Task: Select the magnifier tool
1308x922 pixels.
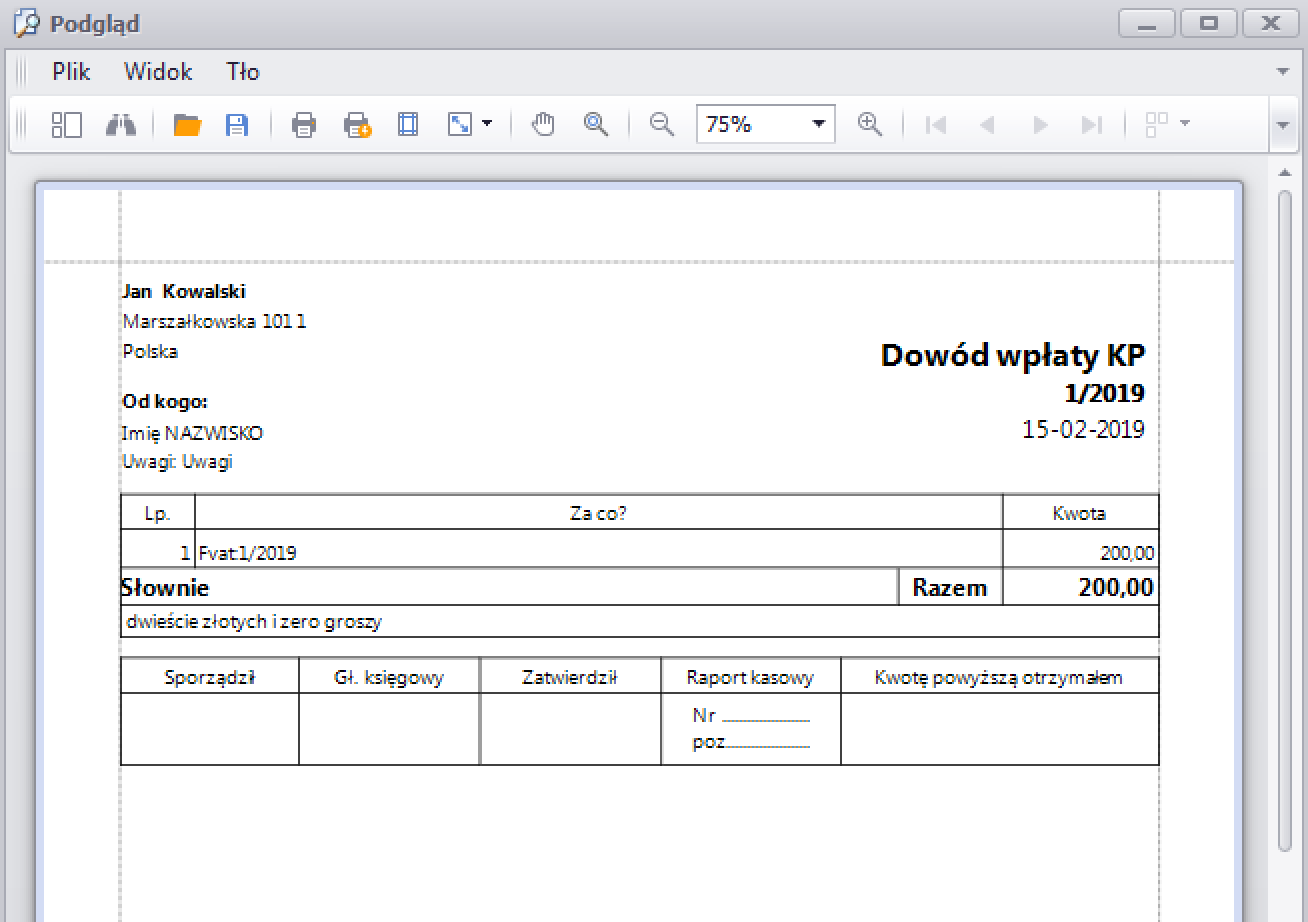Action: coord(597,125)
